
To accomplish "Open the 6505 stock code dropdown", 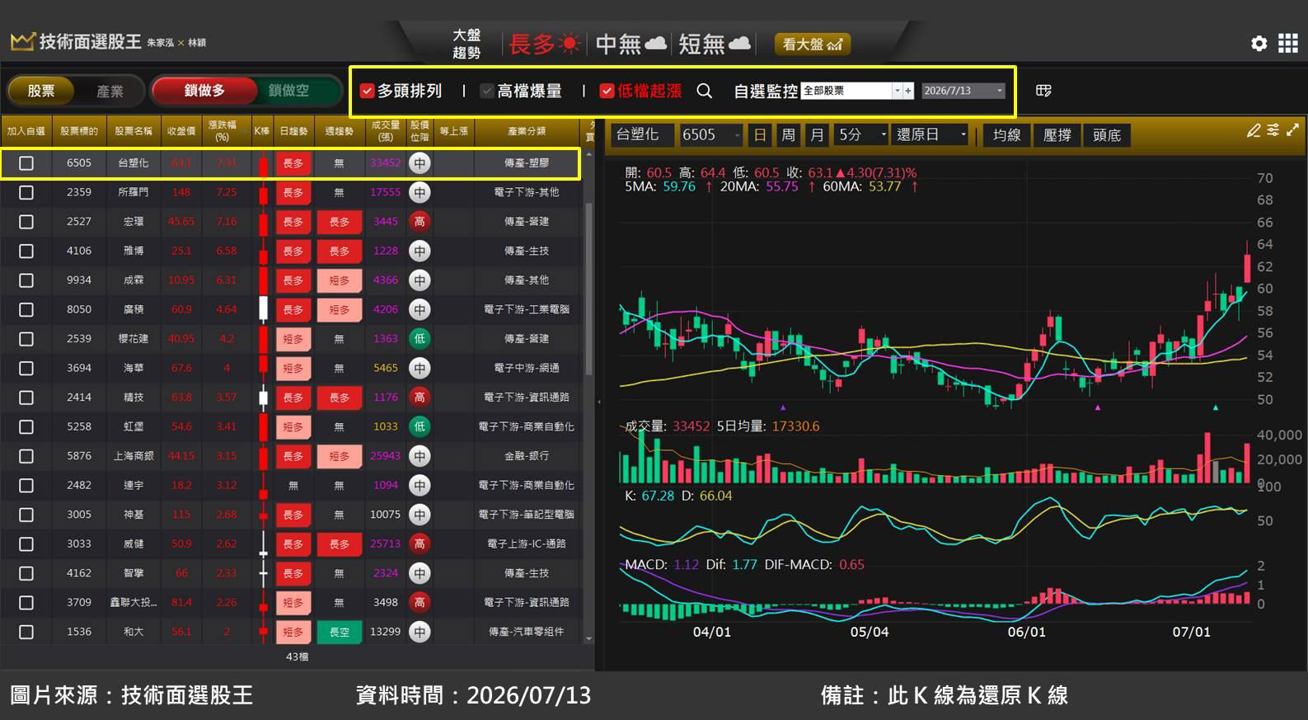I will click(711, 134).
